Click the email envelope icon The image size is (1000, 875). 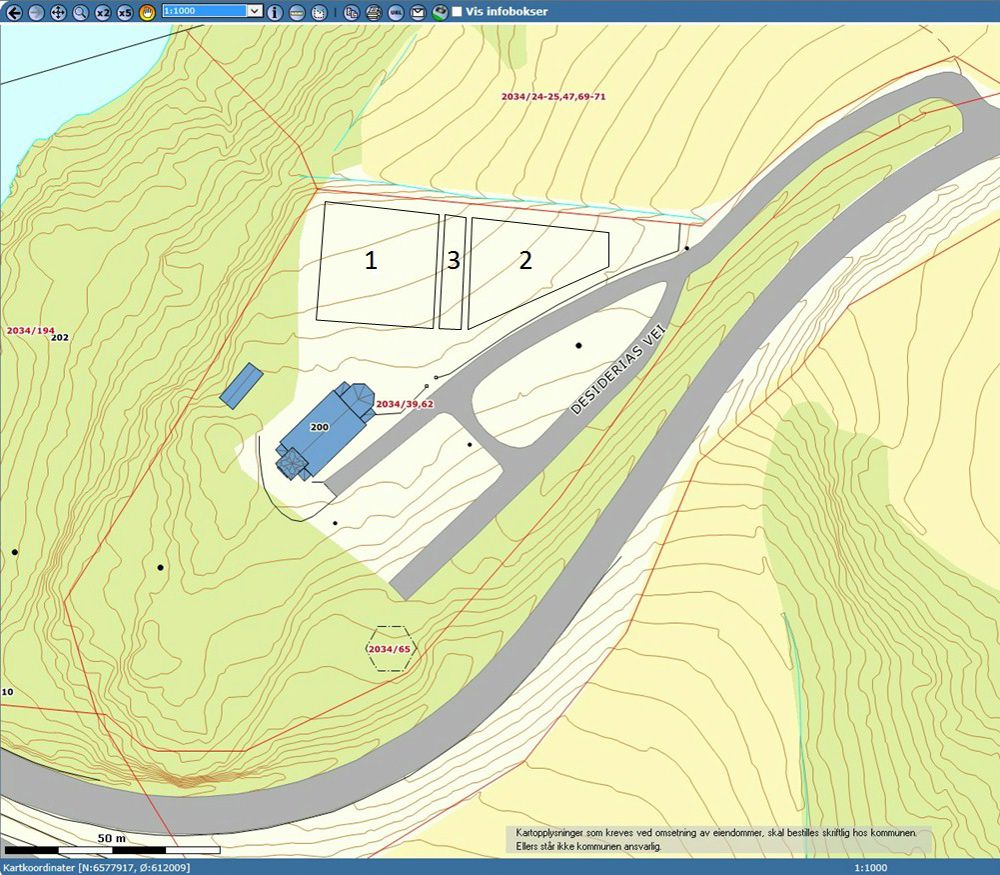tap(418, 12)
